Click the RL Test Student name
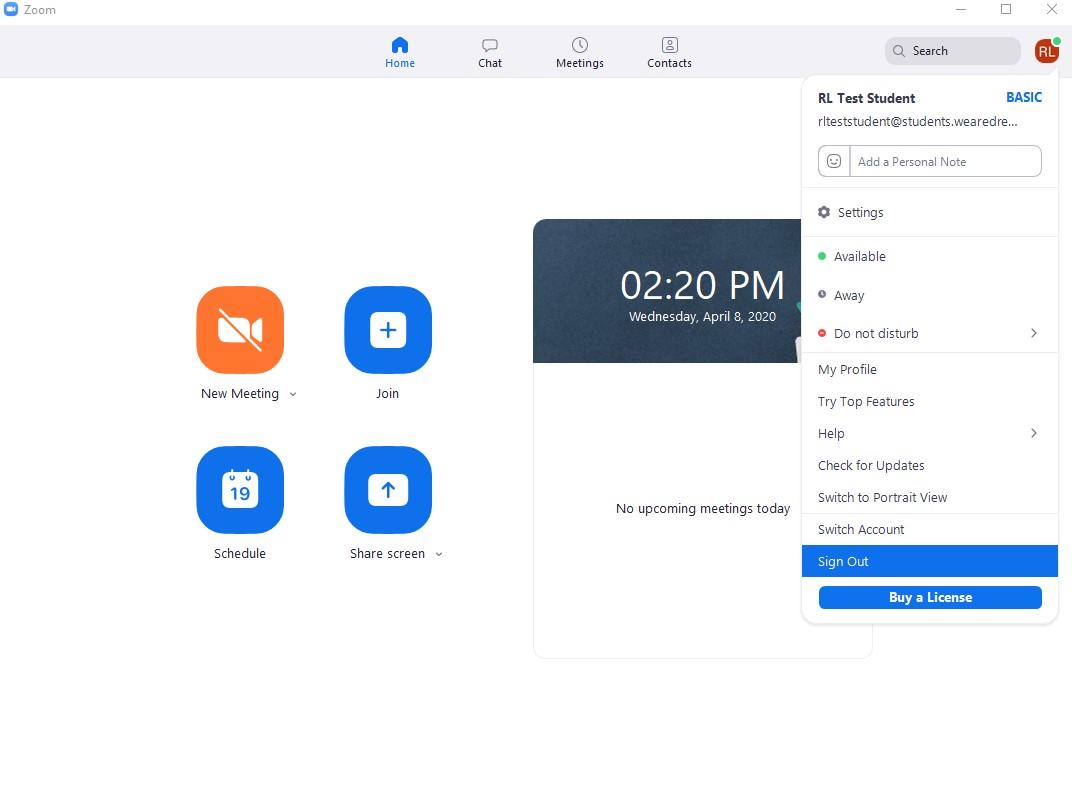This screenshot has height=801, width=1072. [x=866, y=98]
